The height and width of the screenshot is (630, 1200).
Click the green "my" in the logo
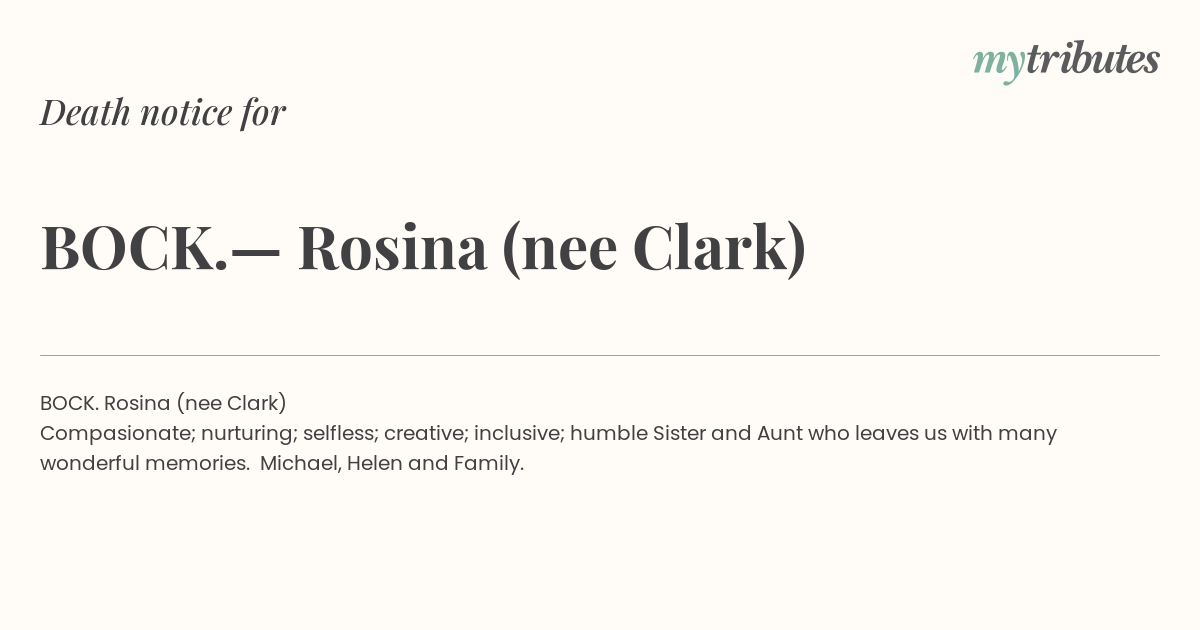tap(999, 64)
